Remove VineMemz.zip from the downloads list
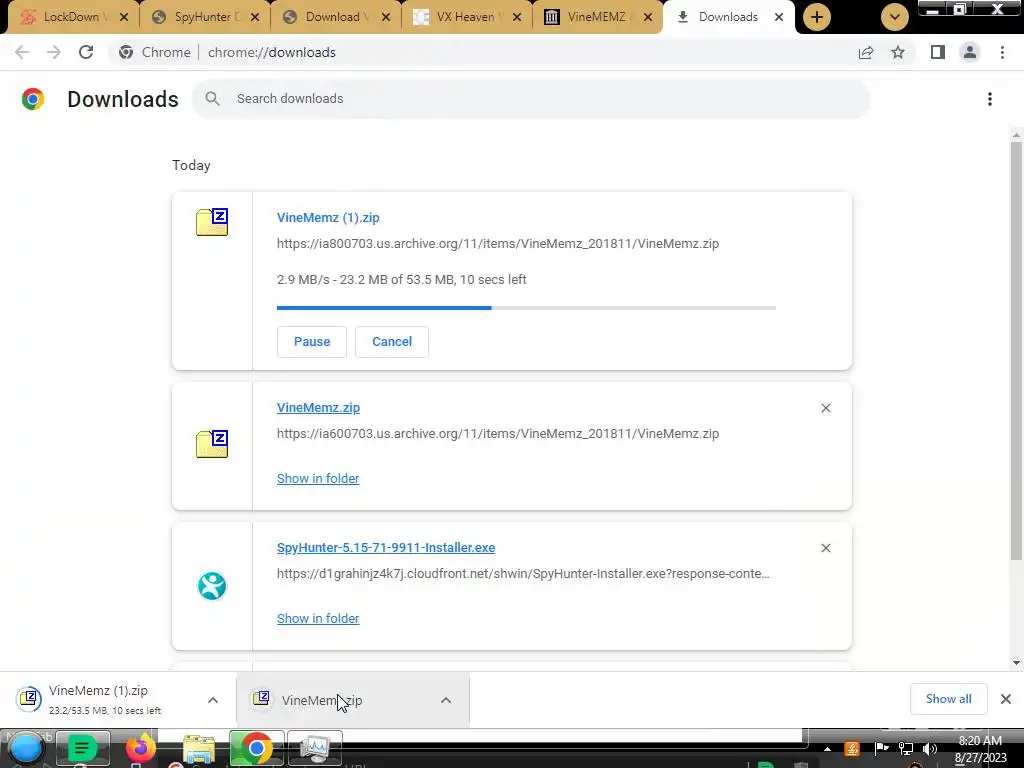Viewport: 1024px width, 768px height. coord(825,408)
